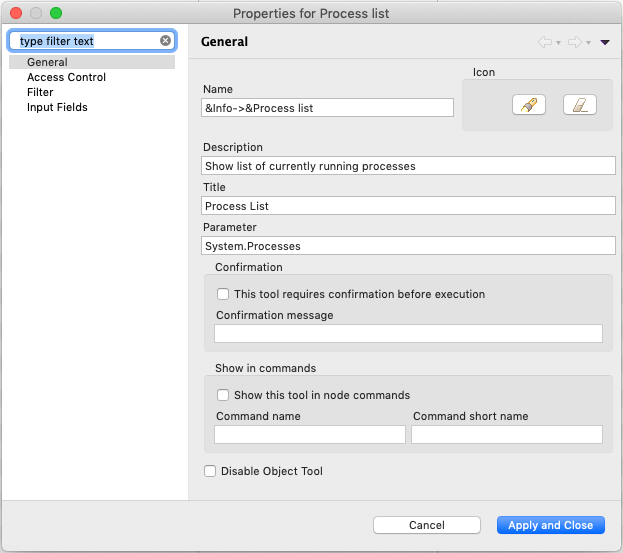Select the General page in sidebar
Image resolution: width=623 pixels, height=553 pixels.
click(92, 62)
